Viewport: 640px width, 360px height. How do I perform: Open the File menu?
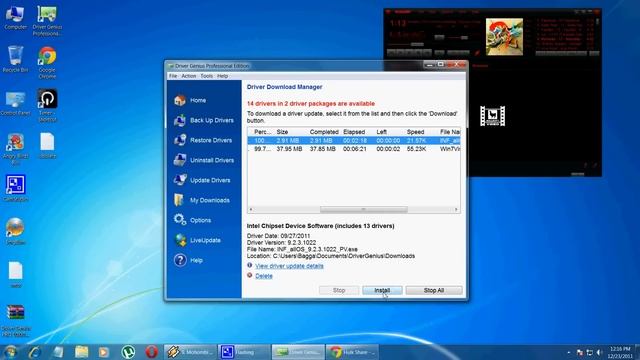(173, 76)
